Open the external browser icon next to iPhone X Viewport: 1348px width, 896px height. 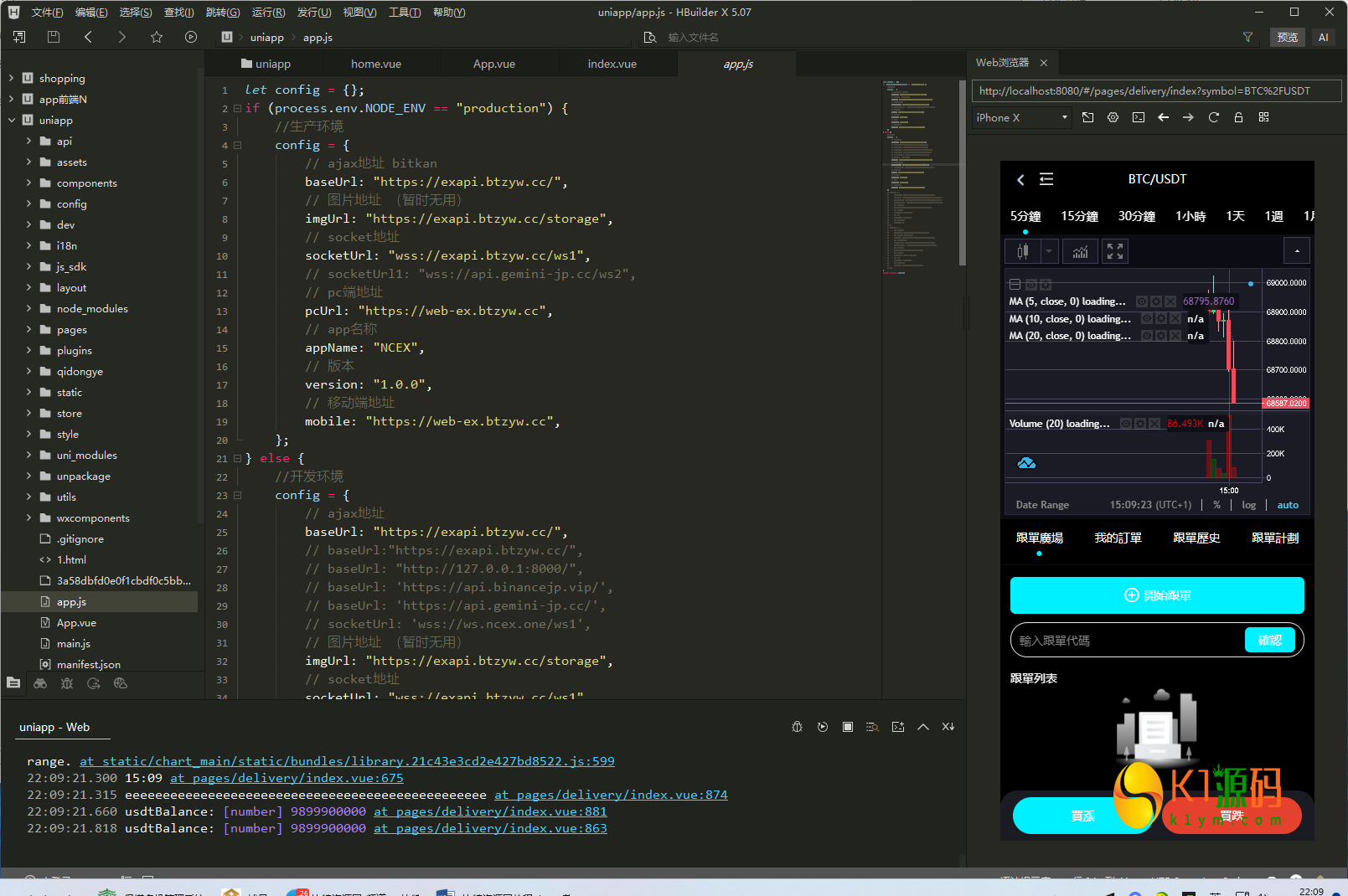tap(1088, 117)
